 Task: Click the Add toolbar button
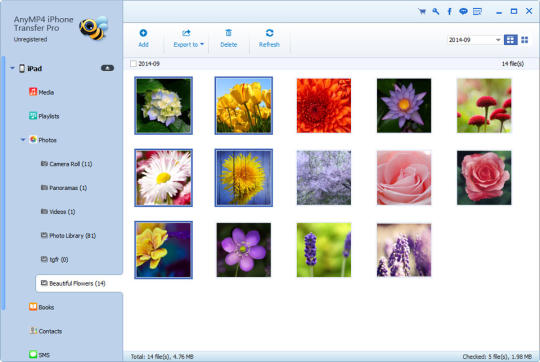143,38
